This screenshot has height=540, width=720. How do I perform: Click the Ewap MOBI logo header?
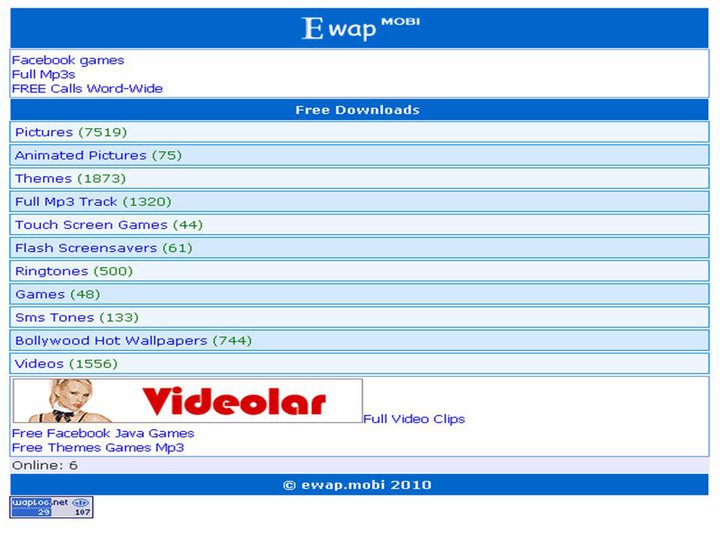pyautogui.click(x=360, y=28)
